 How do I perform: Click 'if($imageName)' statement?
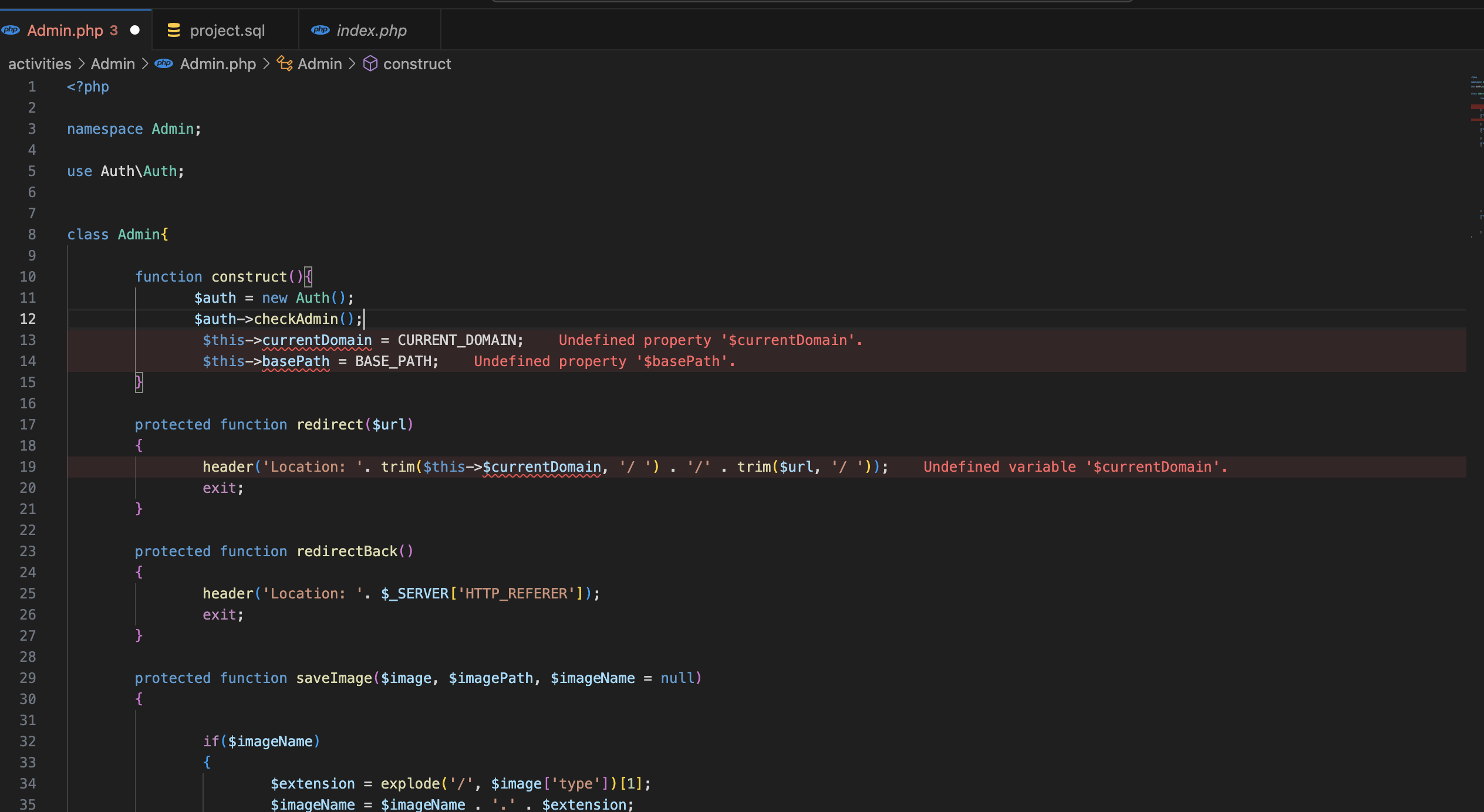click(262, 742)
